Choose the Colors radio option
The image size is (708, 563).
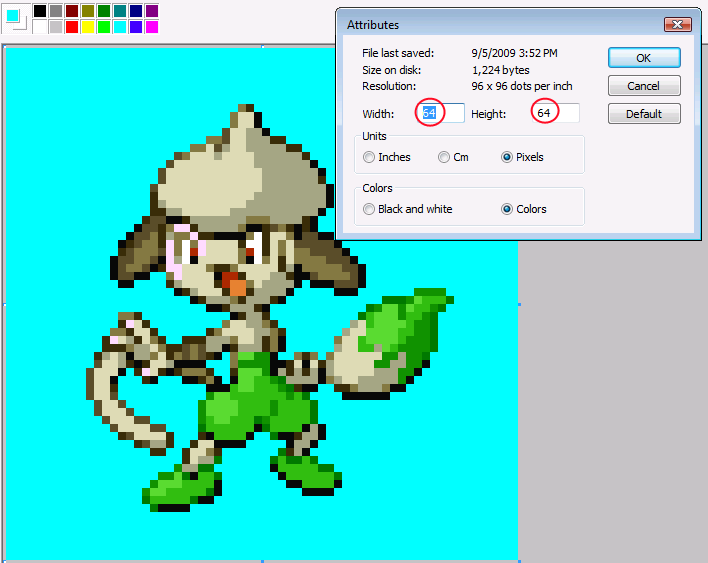click(507, 209)
